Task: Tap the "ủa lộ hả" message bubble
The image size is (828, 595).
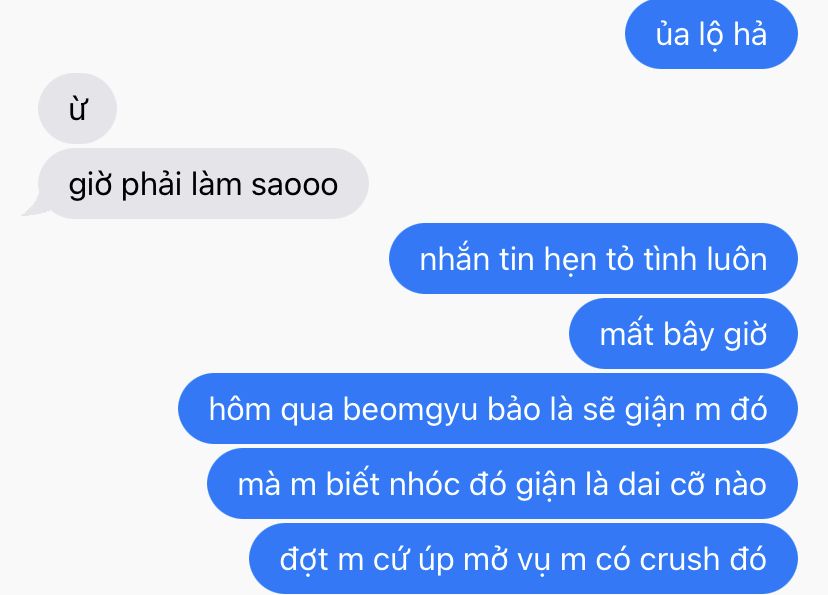Action: (x=711, y=34)
